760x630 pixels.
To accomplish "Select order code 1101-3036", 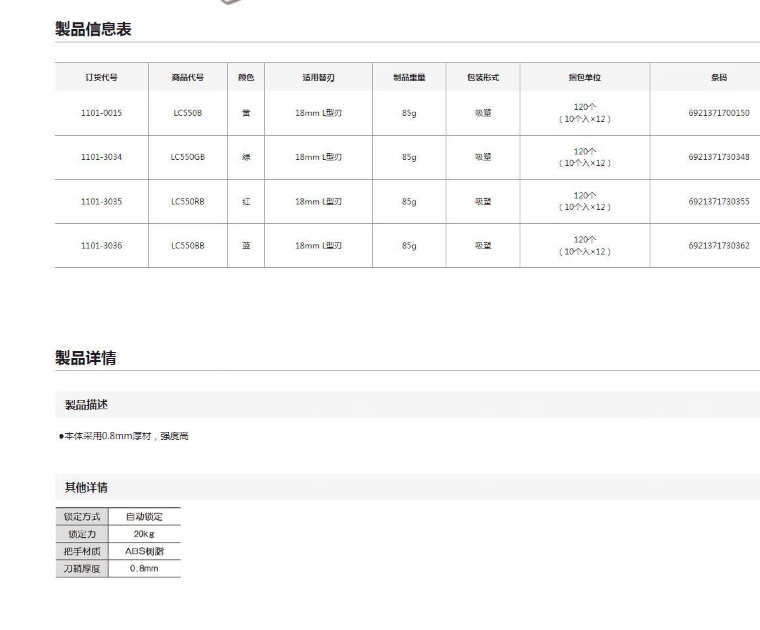I will pos(101,245).
